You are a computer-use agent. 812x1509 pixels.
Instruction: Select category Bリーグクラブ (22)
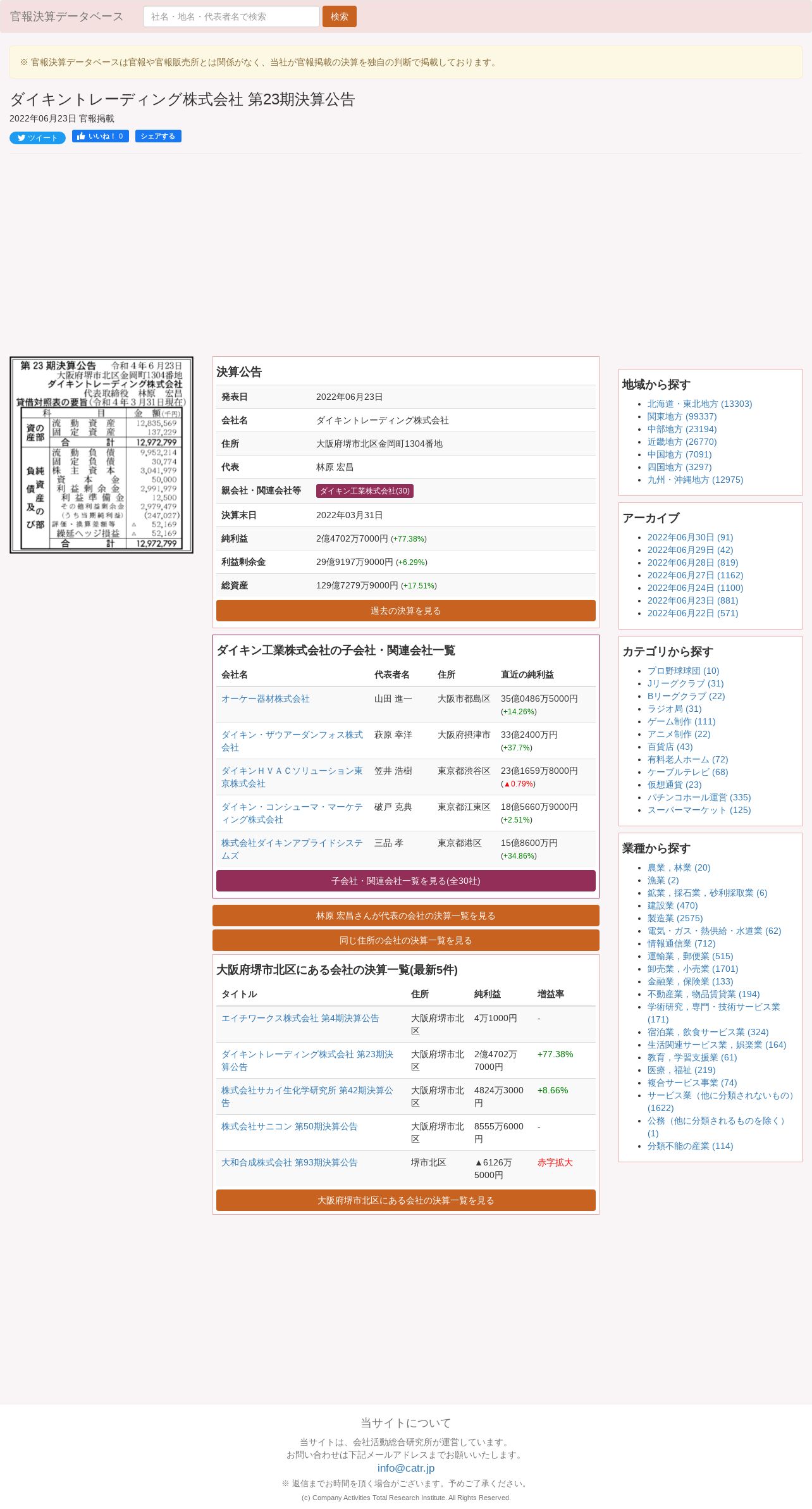pos(686,696)
